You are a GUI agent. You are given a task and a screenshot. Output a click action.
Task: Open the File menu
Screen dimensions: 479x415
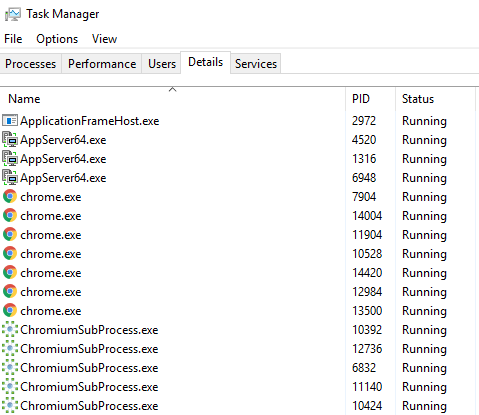pyautogui.click(x=13, y=39)
